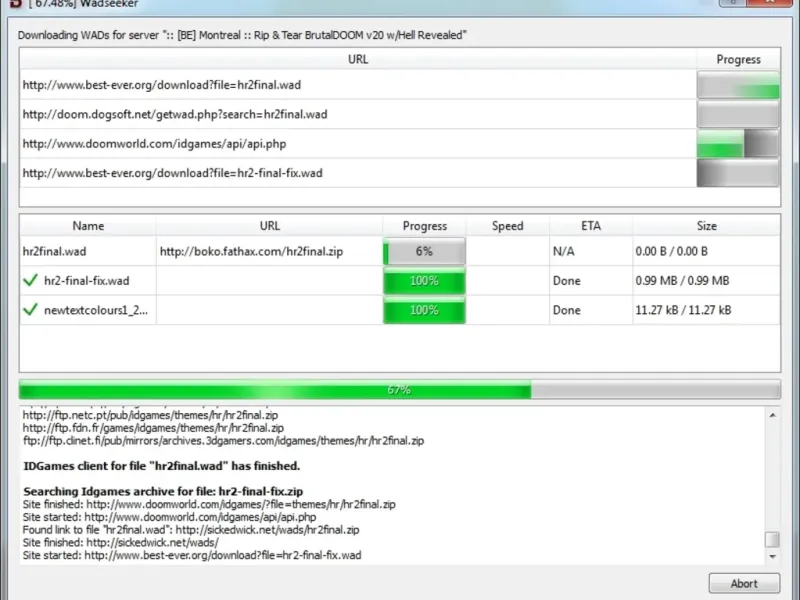Click the boko.fathax.com hr2final.zip URL cell
Screen dimensions: 800x600
click(269, 251)
